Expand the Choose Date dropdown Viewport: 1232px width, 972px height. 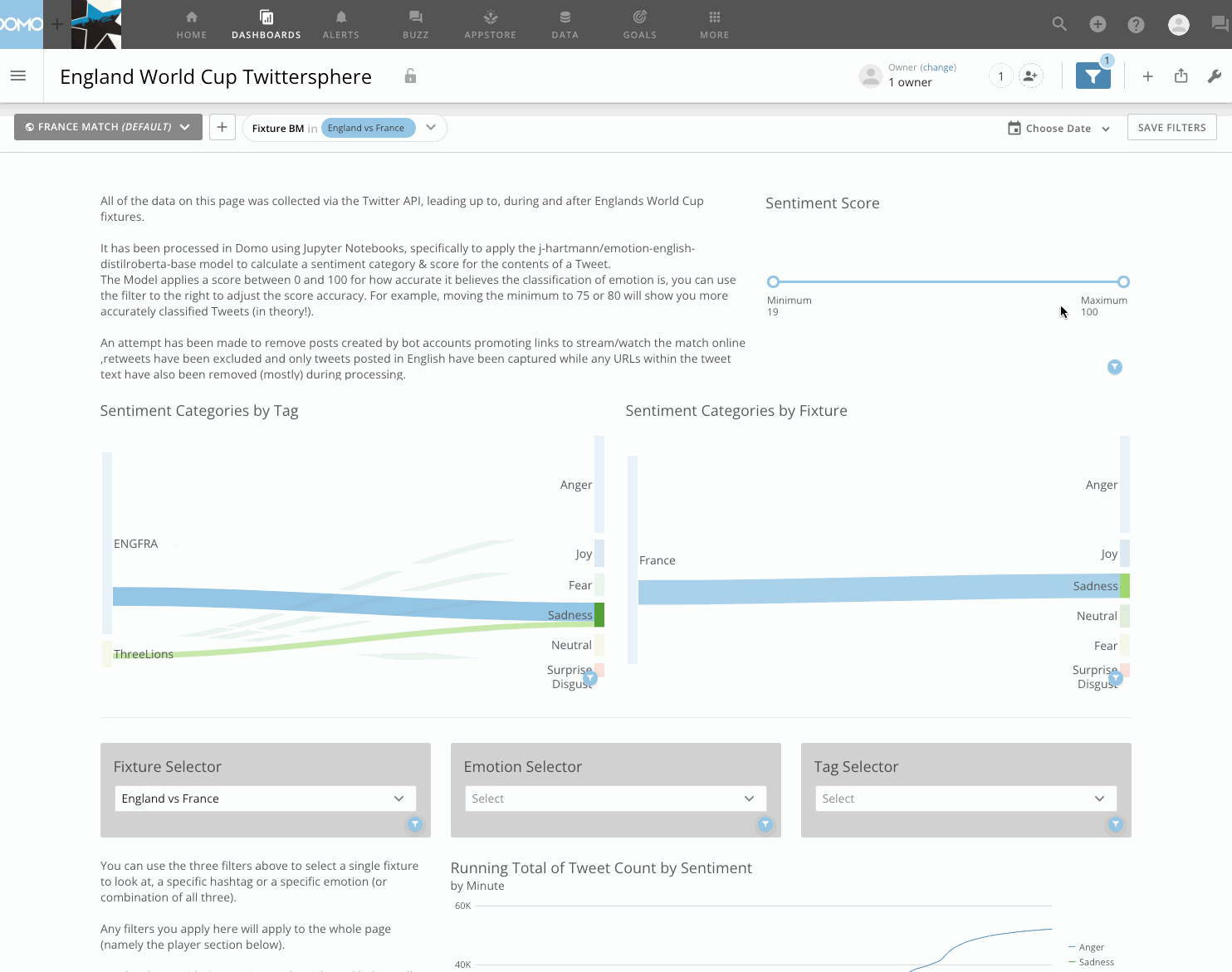click(x=1058, y=128)
